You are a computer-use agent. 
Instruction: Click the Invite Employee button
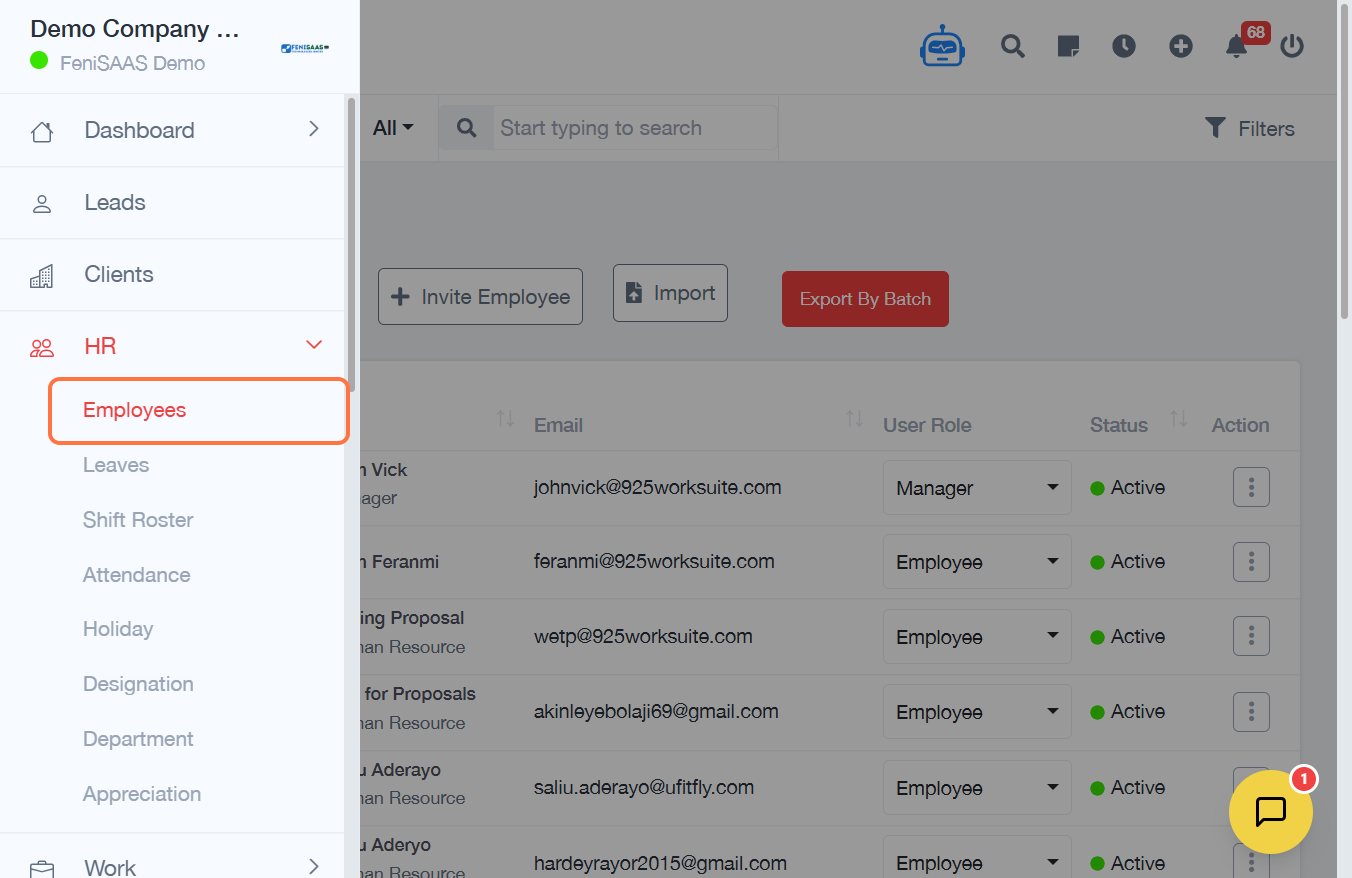click(480, 297)
